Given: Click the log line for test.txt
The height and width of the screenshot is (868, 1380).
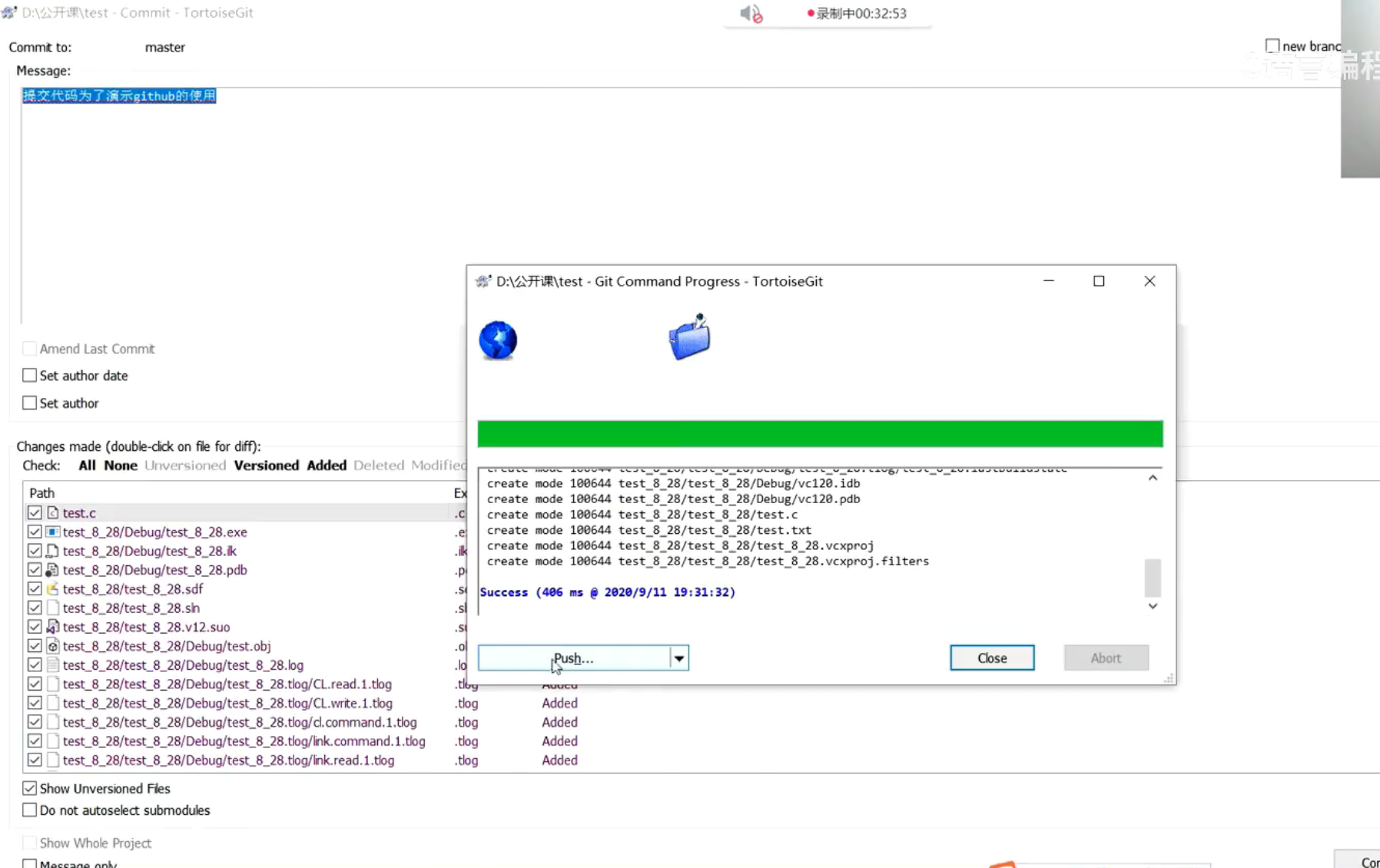Looking at the screenshot, I should (649, 530).
